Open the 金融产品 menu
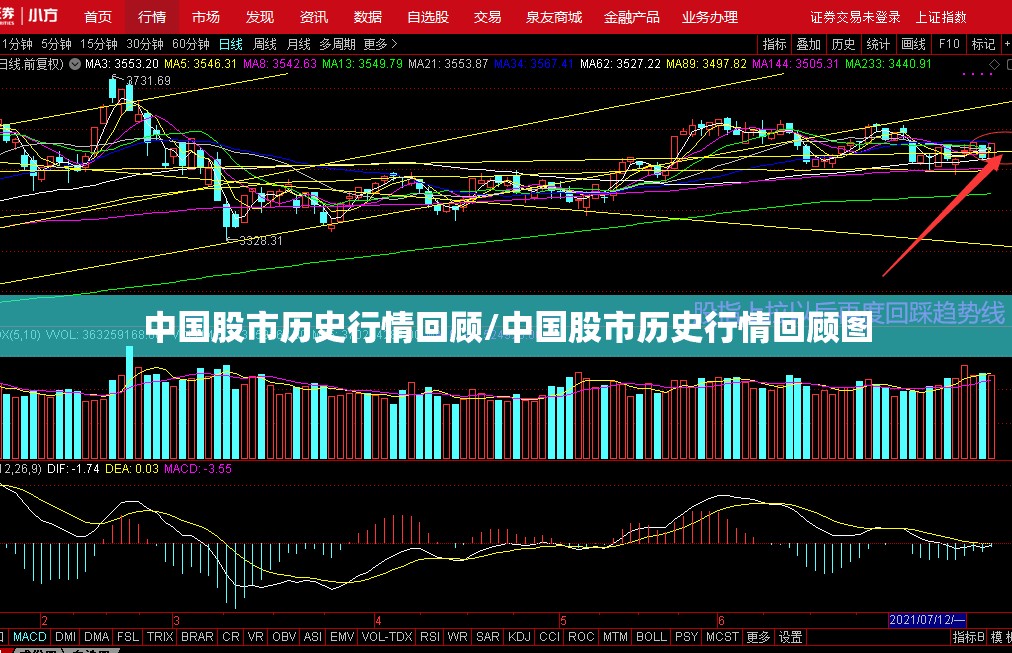The height and width of the screenshot is (653, 1012). [632, 17]
